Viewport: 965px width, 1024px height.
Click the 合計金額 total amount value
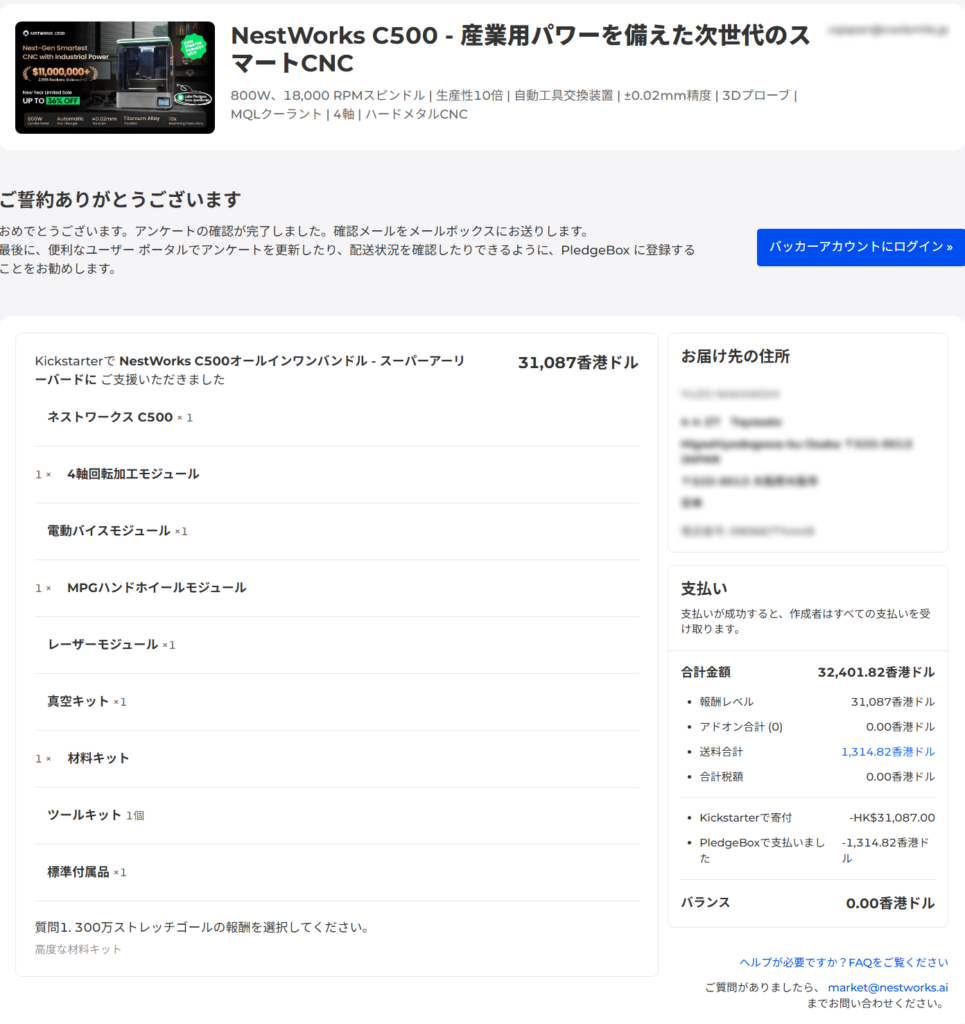click(x=876, y=672)
